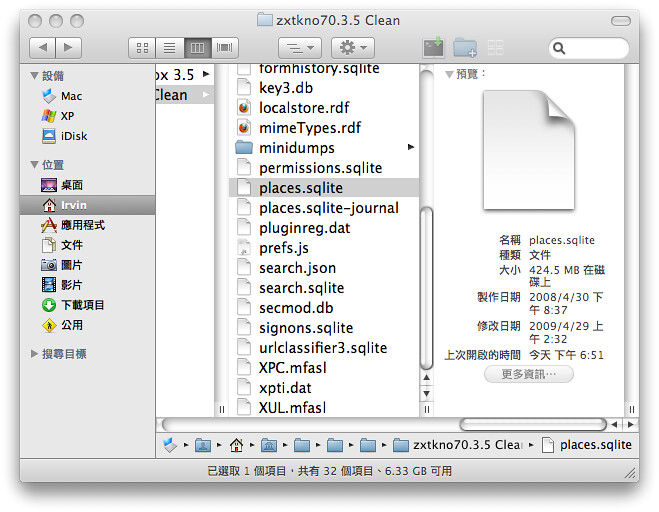The image size is (659, 512).
Task: Click the library icon in path bar
Action: tap(269, 445)
